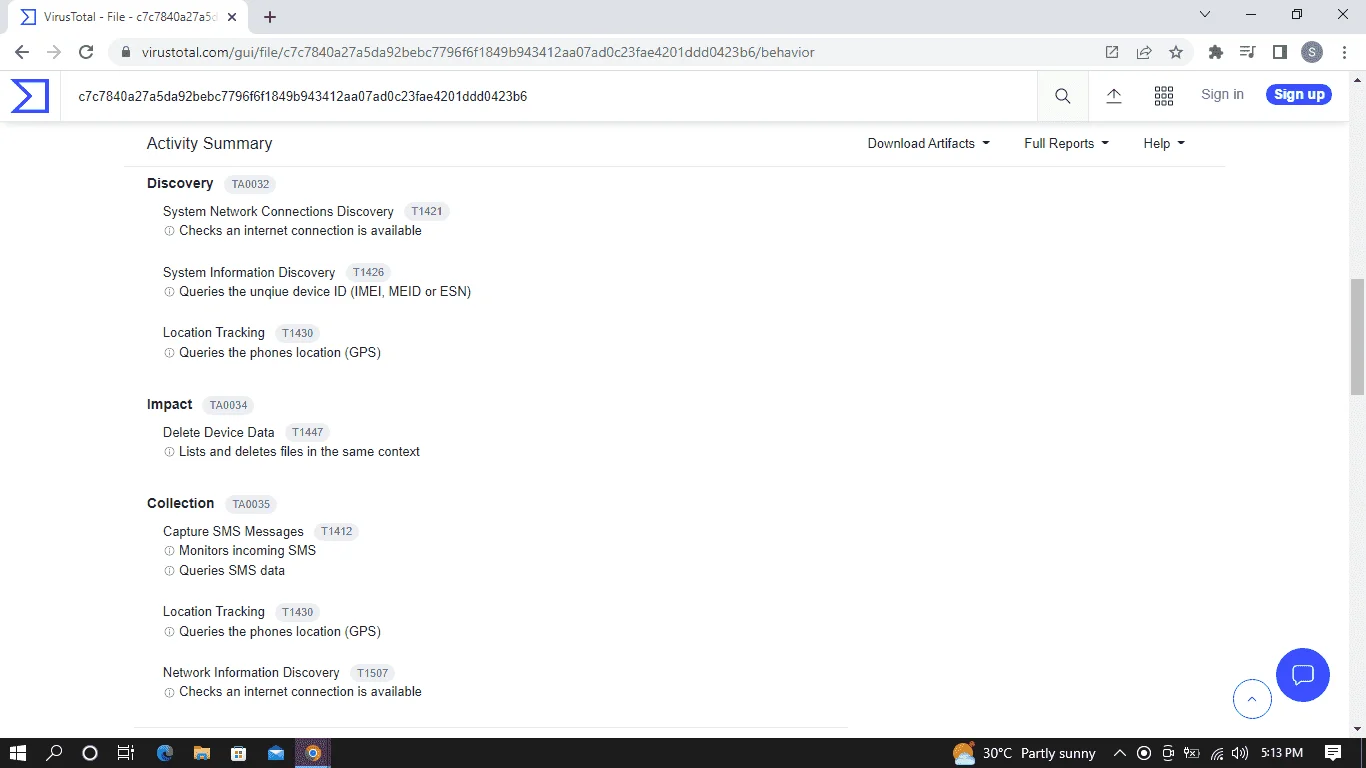Screen dimensions: 1366x768
Task: Bookmark this page with star icon
Action: click(1175, 52)
